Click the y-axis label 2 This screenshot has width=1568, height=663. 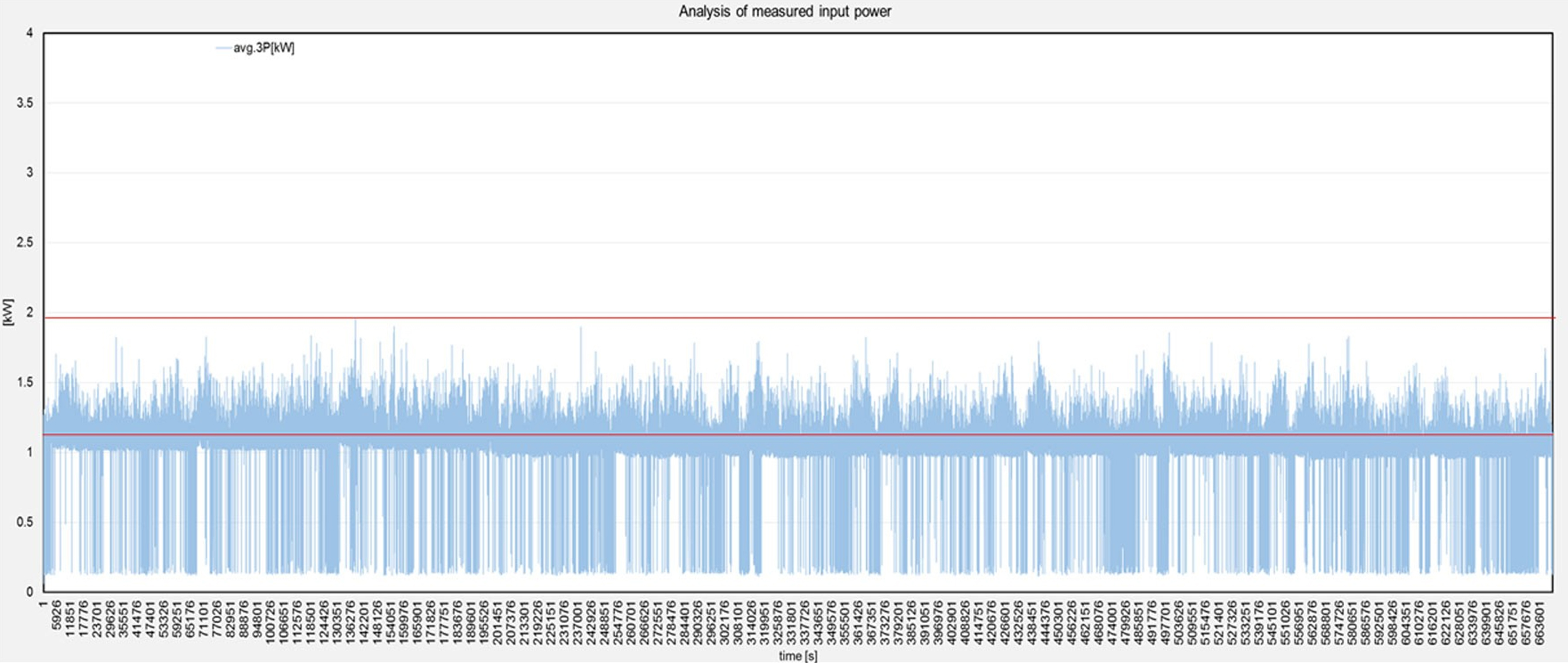[x=29, y=312]
